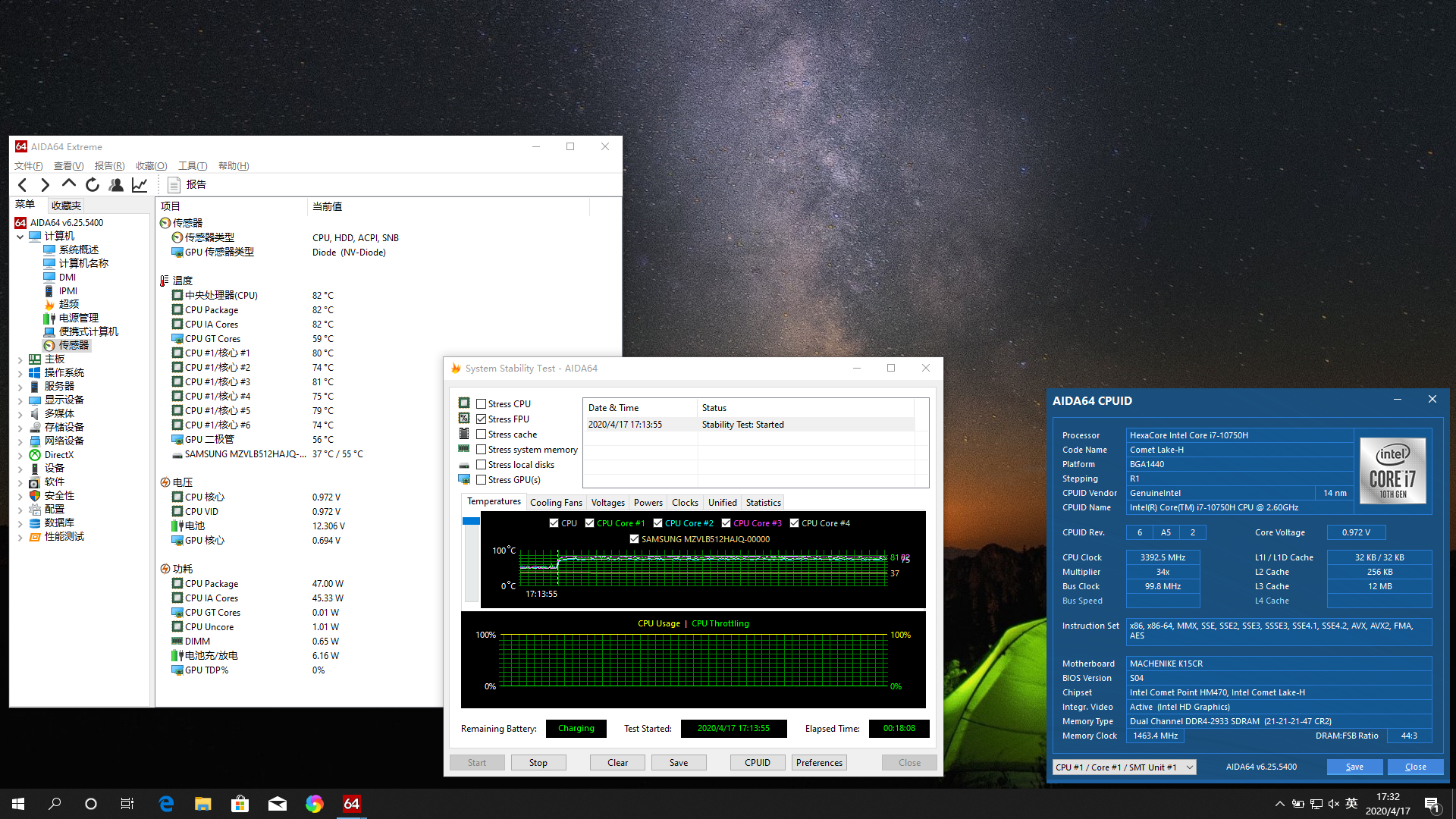1456x819 pixels.
Task: Click Save in AIDA64 CPUID window
Action: 1354,767
